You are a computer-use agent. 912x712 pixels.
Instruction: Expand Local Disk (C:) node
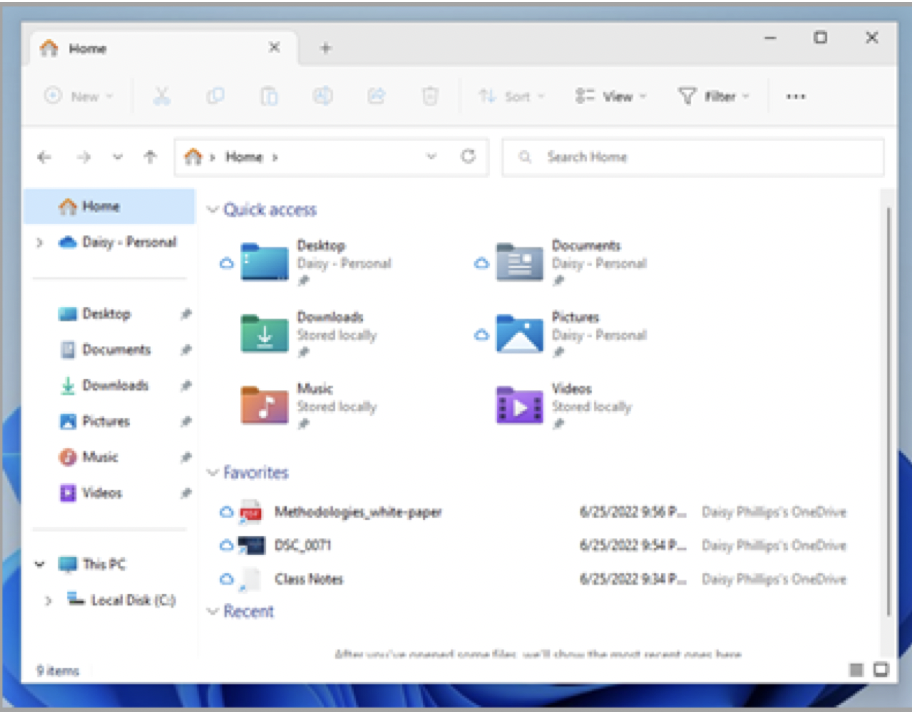coord(48,600)
